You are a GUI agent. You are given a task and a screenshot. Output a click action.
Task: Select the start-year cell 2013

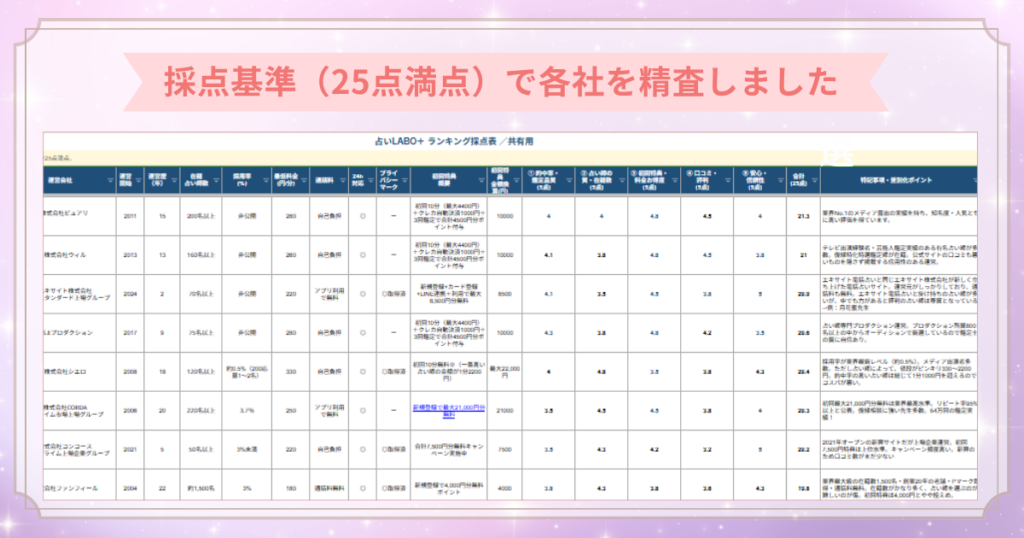(x=130, y=255)
